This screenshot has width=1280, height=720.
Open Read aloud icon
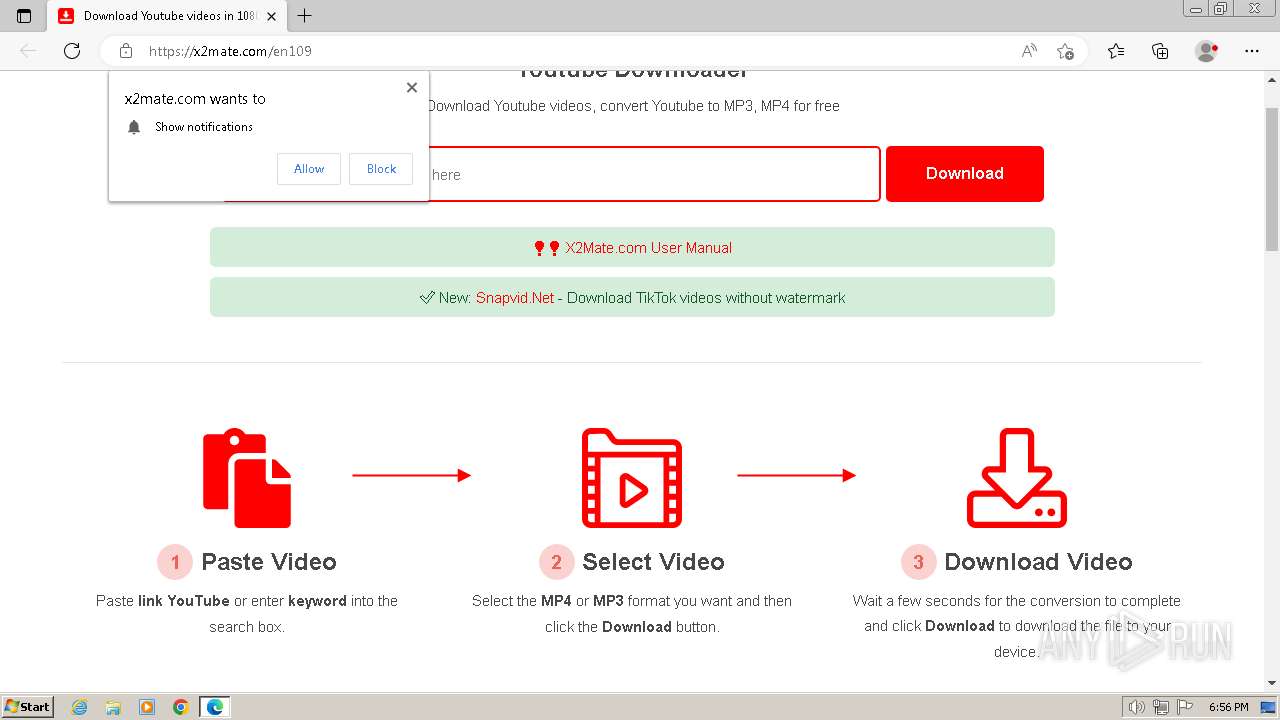pos(1029,51)
